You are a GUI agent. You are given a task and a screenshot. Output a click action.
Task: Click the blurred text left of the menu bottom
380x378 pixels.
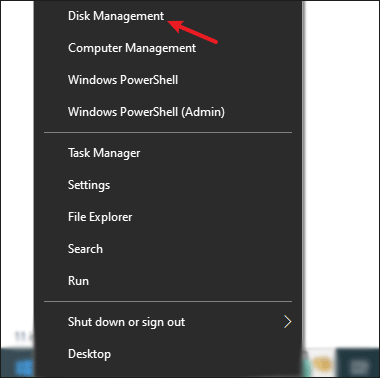[x=24, y=337]
